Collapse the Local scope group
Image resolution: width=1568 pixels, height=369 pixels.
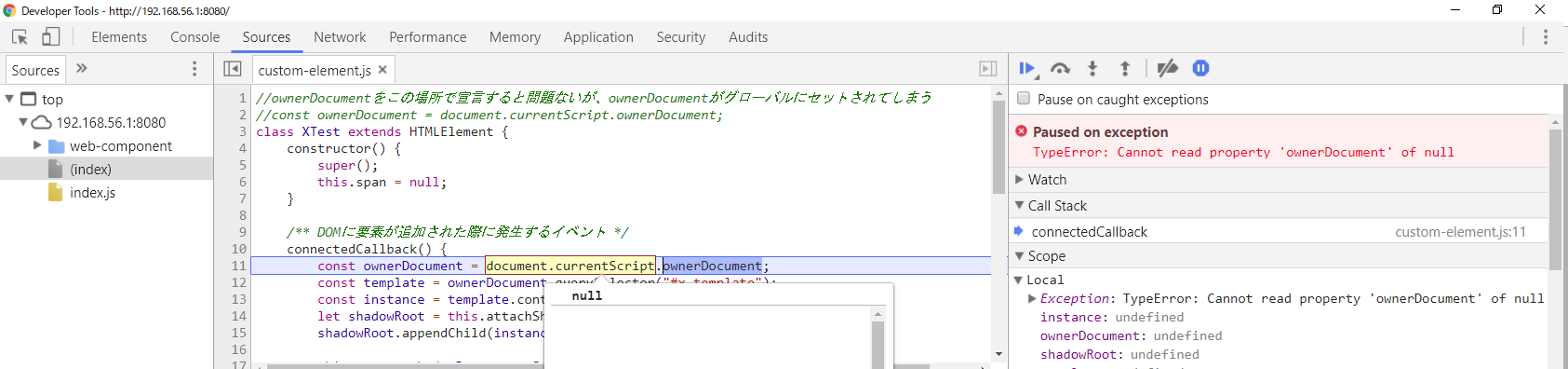[1018, 280]
